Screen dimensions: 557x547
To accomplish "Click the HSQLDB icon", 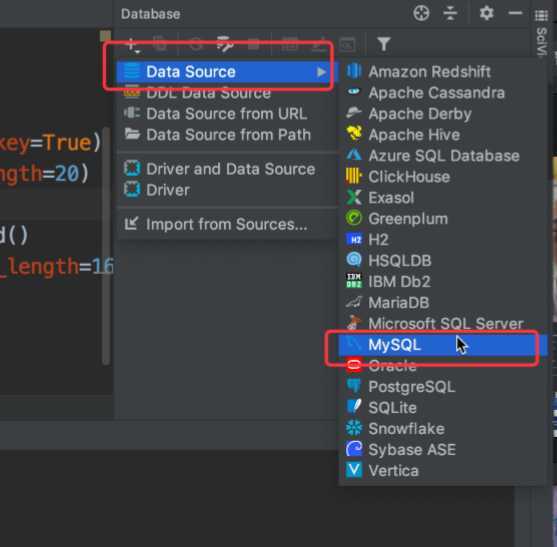I will click(x=354, y=260).
